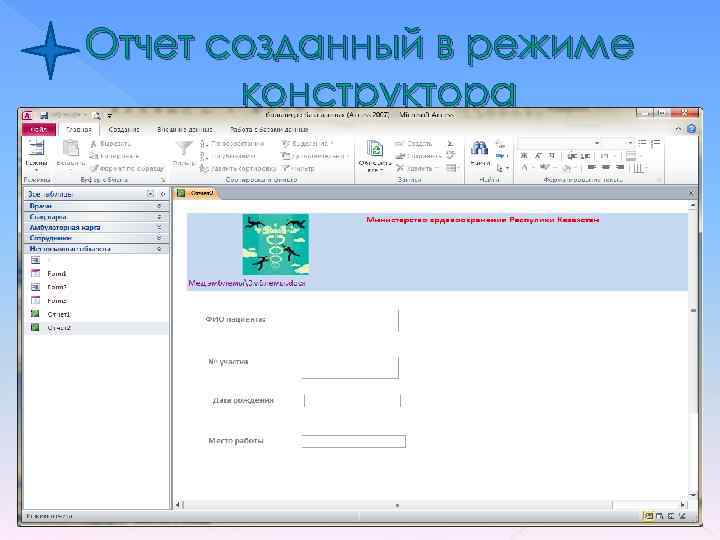Screen dimensions: 720x540
Task: Open Form1 in the navigation pane
Action: (x=57, y=274)
